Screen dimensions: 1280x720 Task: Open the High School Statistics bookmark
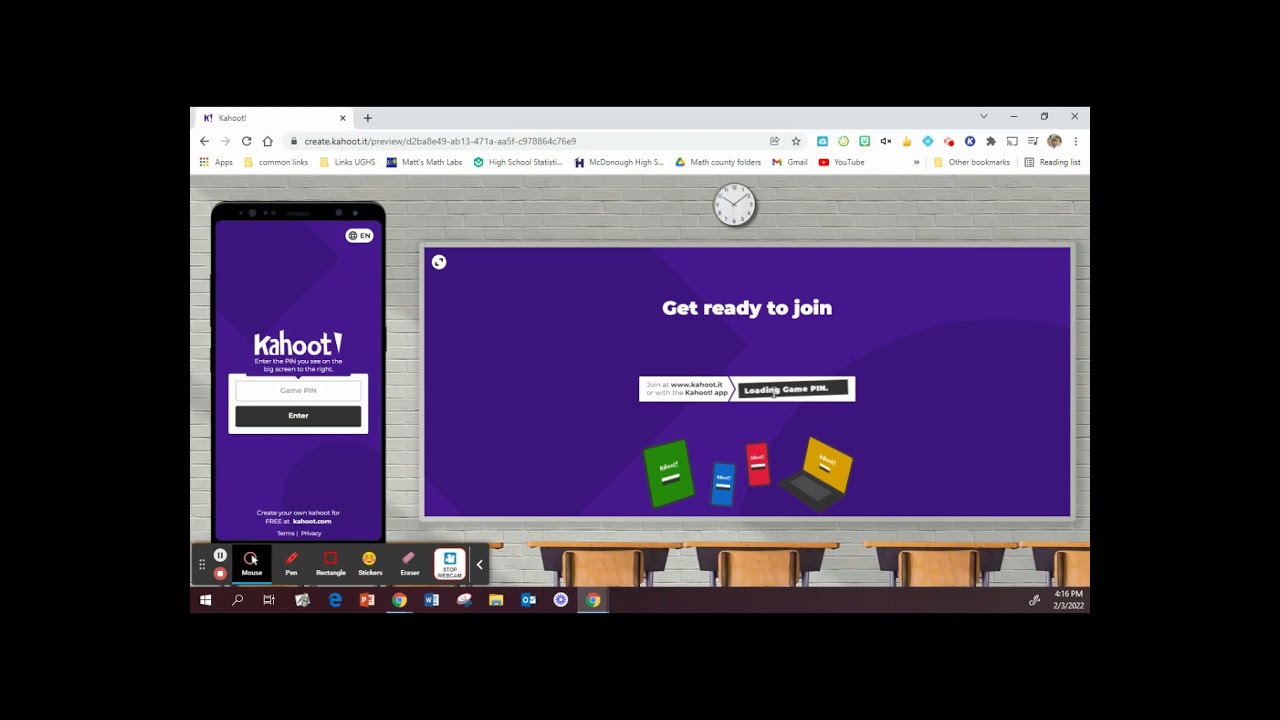(518, 162)
